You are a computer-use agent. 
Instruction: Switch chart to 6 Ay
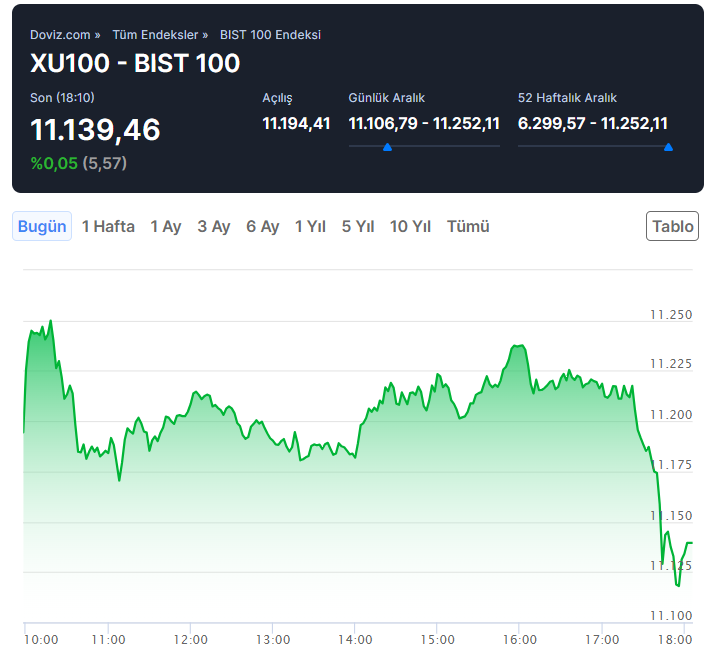click(x=263, y=226)
